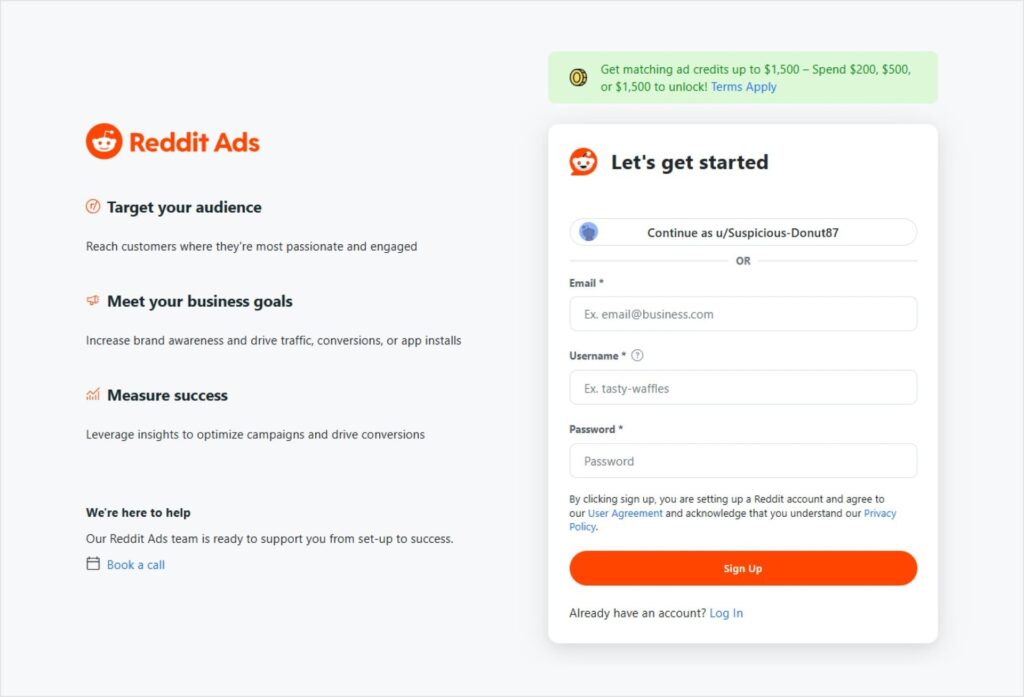Click the gold coin icon in the credits banner
The width and height of the screenshot is (1024, 697).
pyautogui.click(x=578, y=78)
